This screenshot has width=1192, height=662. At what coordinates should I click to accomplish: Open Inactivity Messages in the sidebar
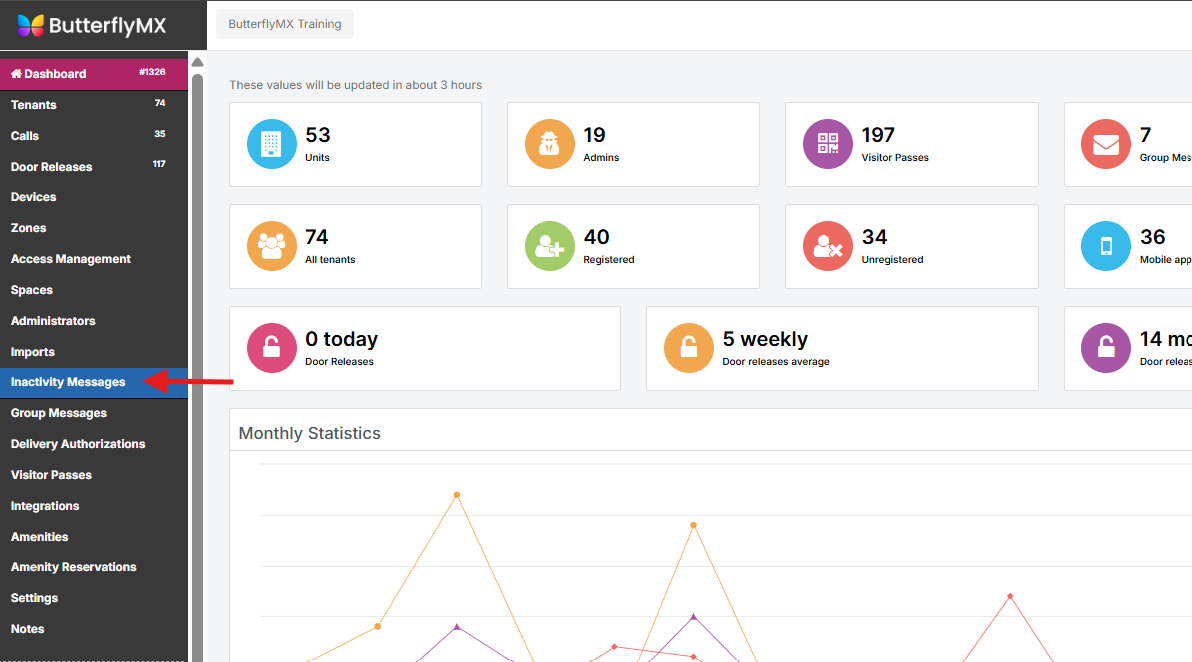[68, 382]
